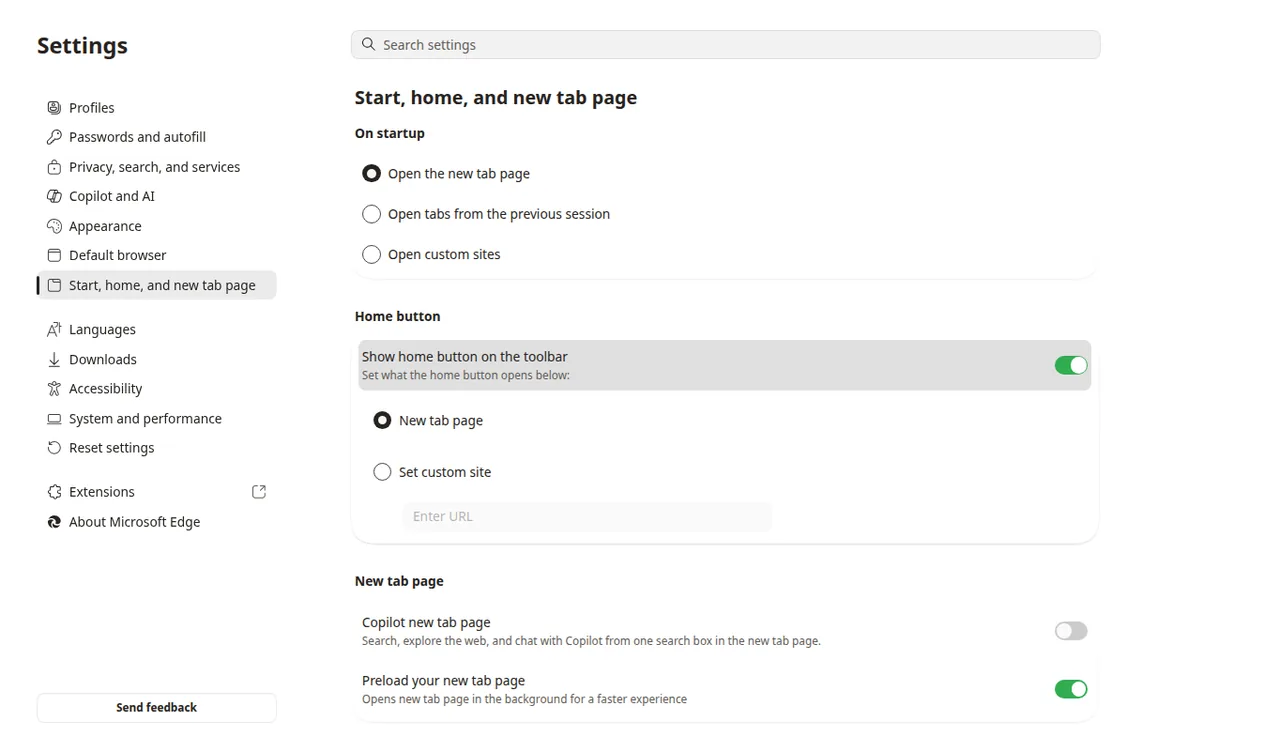Open the Reset settings section
This screenshot has width=1280, height=752.
(156, 448)
